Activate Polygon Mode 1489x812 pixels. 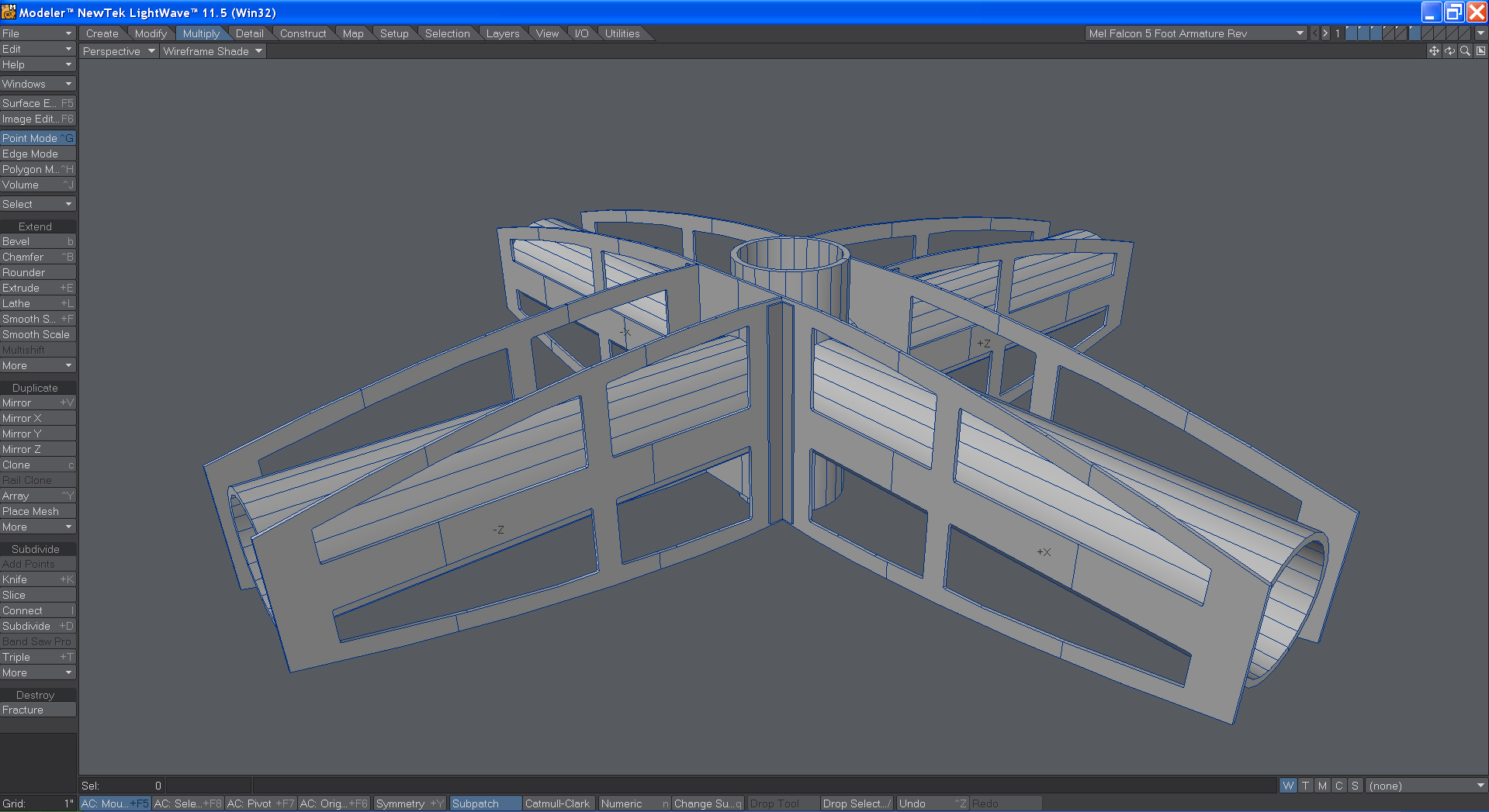click(38, 169)
